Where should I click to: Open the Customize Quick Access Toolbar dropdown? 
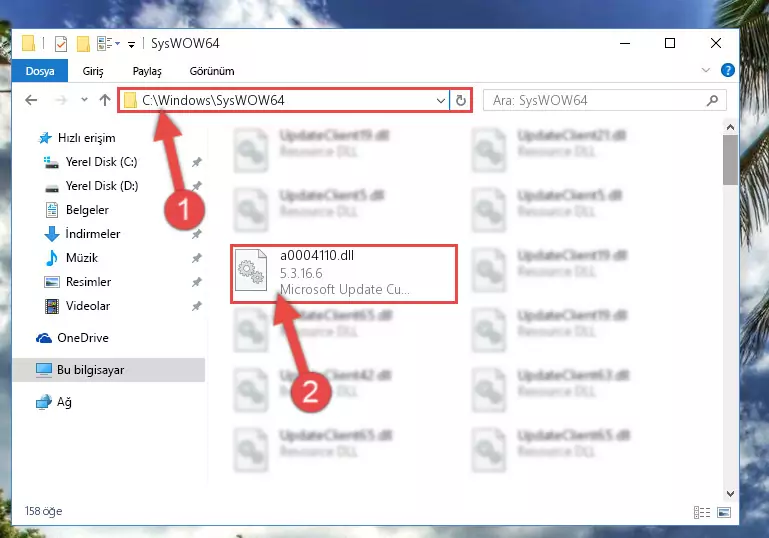tap(131, 45)
